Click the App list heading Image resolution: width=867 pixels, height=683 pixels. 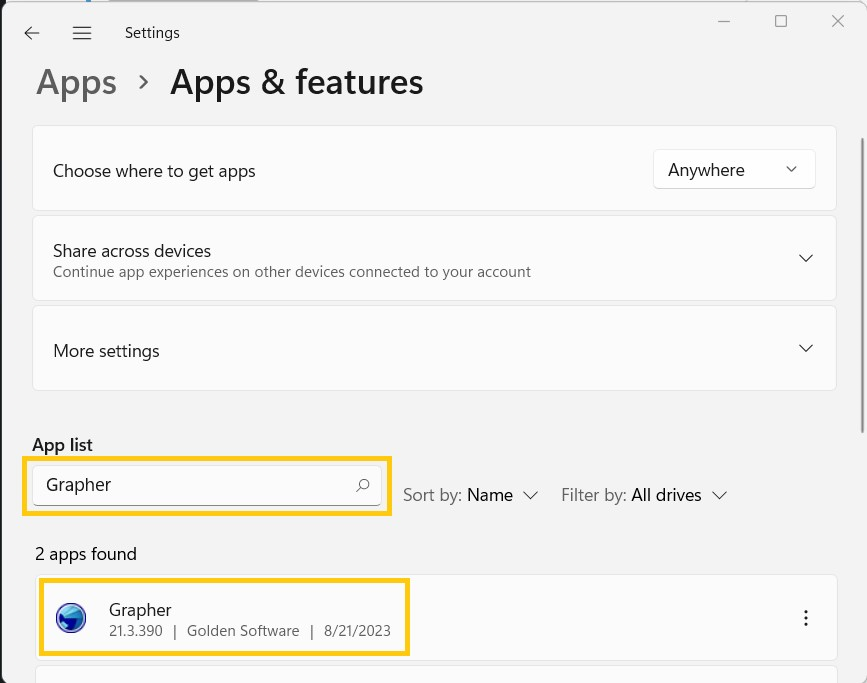tap(62, 445)
